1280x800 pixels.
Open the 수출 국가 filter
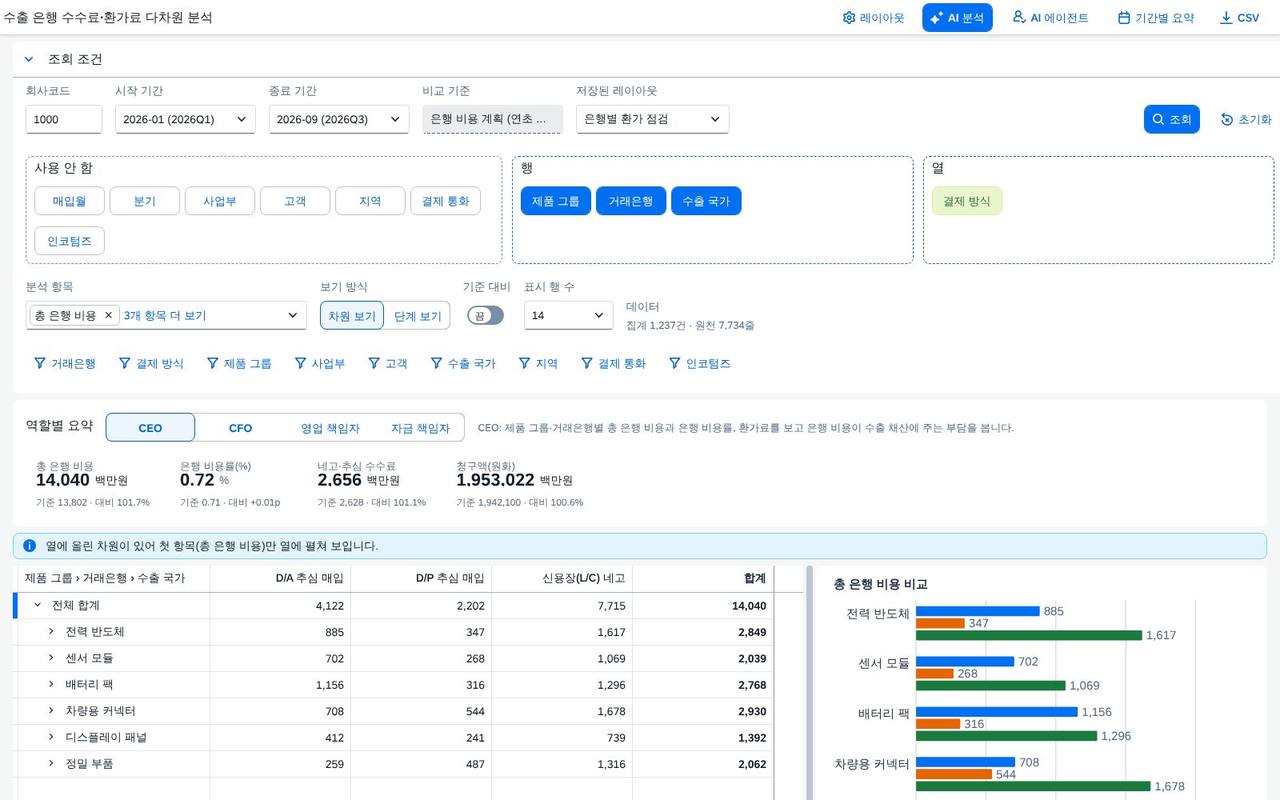463,364
